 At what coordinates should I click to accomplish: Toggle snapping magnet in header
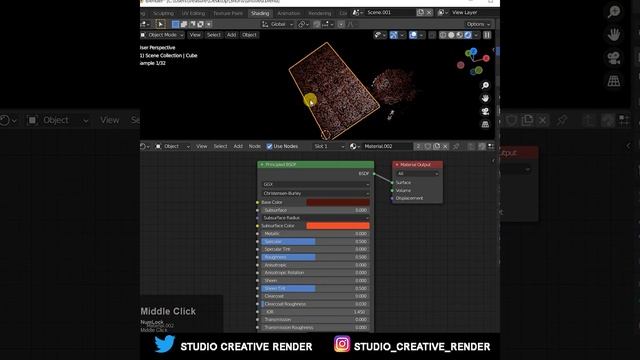pyautogui.click(x=317, y=24)
